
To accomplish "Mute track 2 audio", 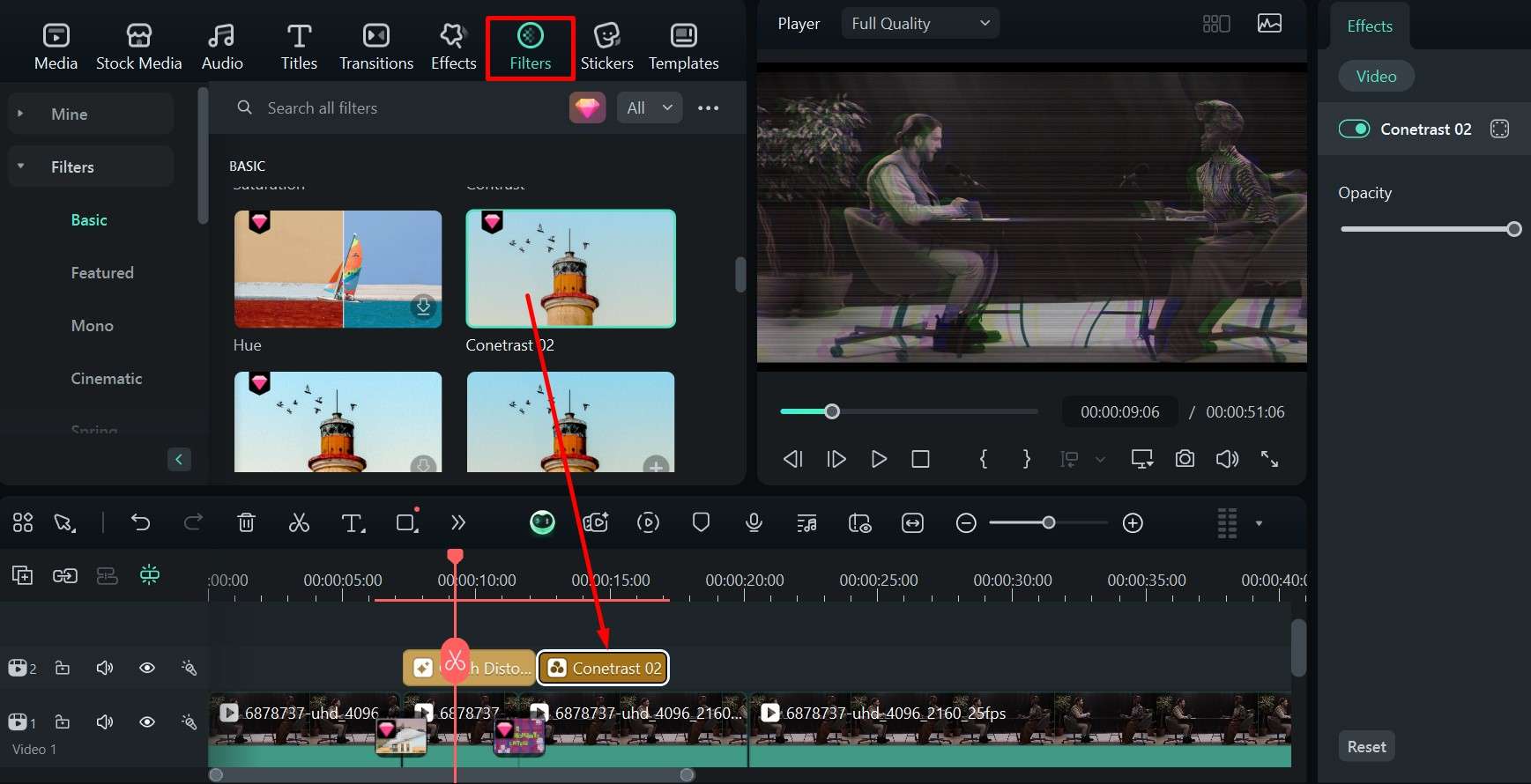I will (x=105, y=668).
